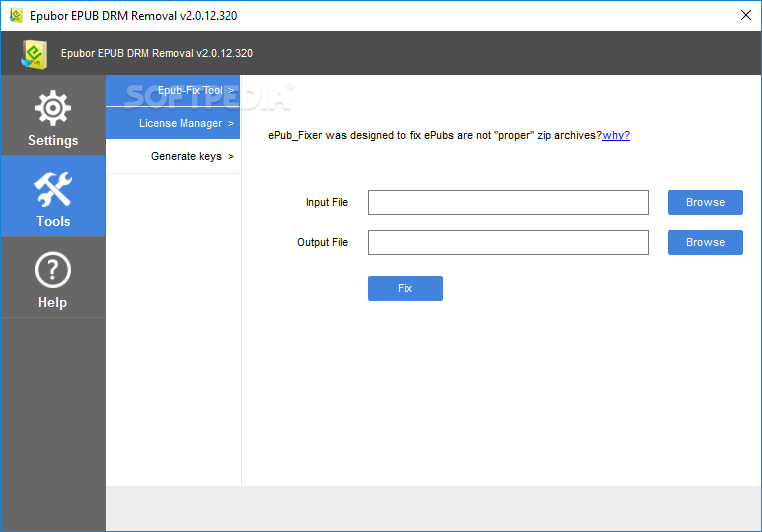Expand the Epub-Fix Tool arrow
The width and height of the screenshot is (762, 532).
point(231,91)
